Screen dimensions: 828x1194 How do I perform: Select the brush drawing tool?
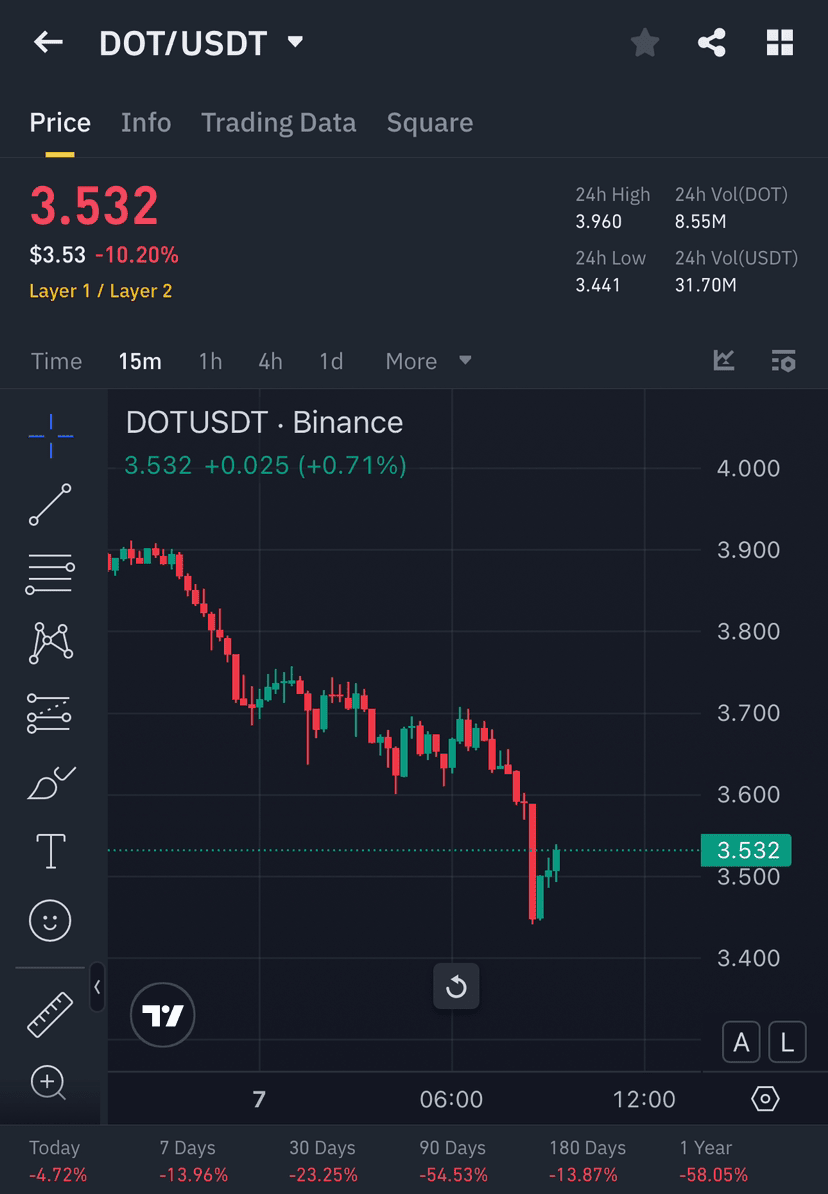pos(50,783)
